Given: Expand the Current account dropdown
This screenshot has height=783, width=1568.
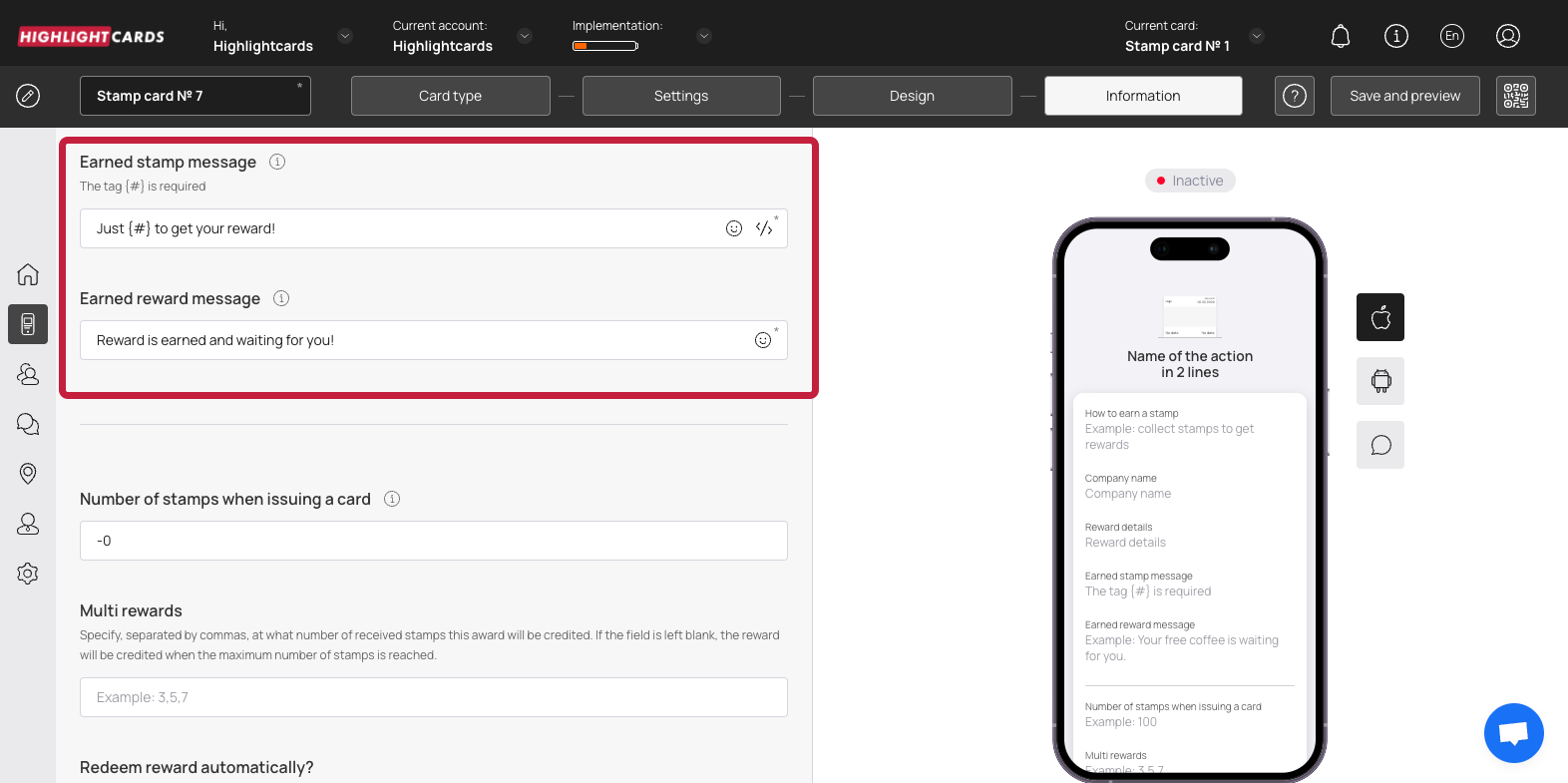Looking at the screenshot, I should pyautogui.click(x=525, y=37).
